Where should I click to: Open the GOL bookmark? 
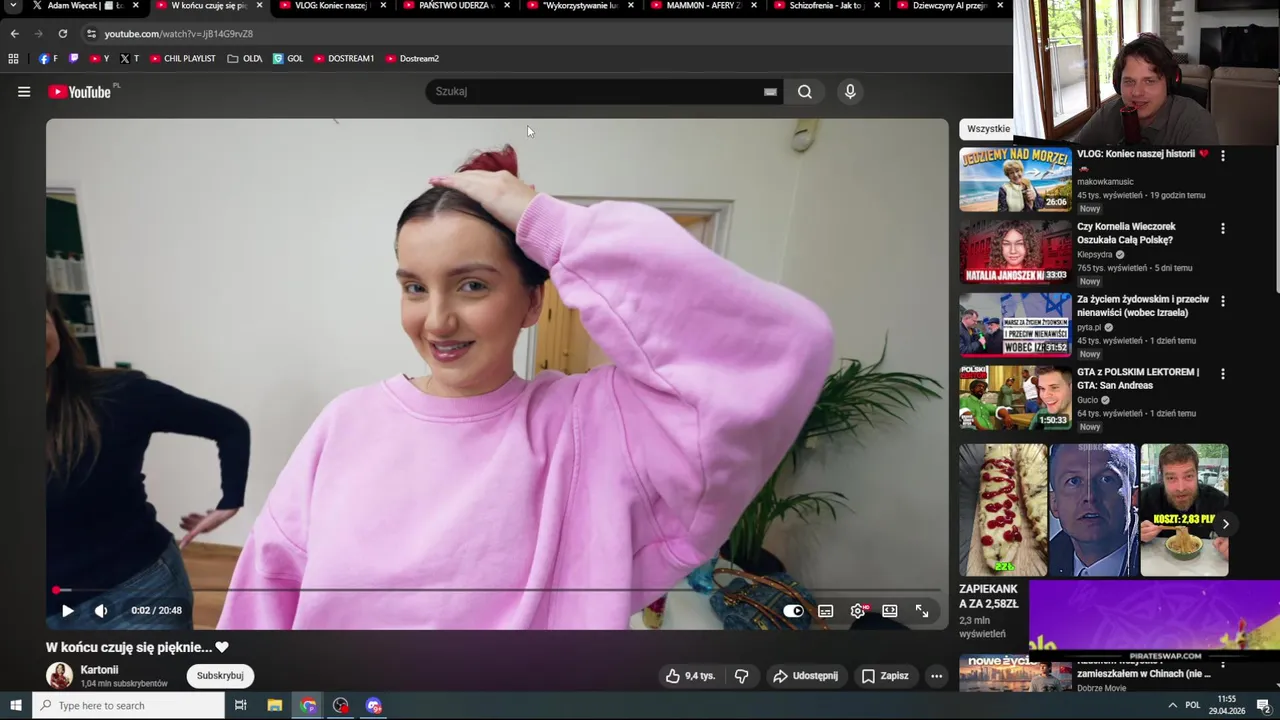(x=288, y=59)
